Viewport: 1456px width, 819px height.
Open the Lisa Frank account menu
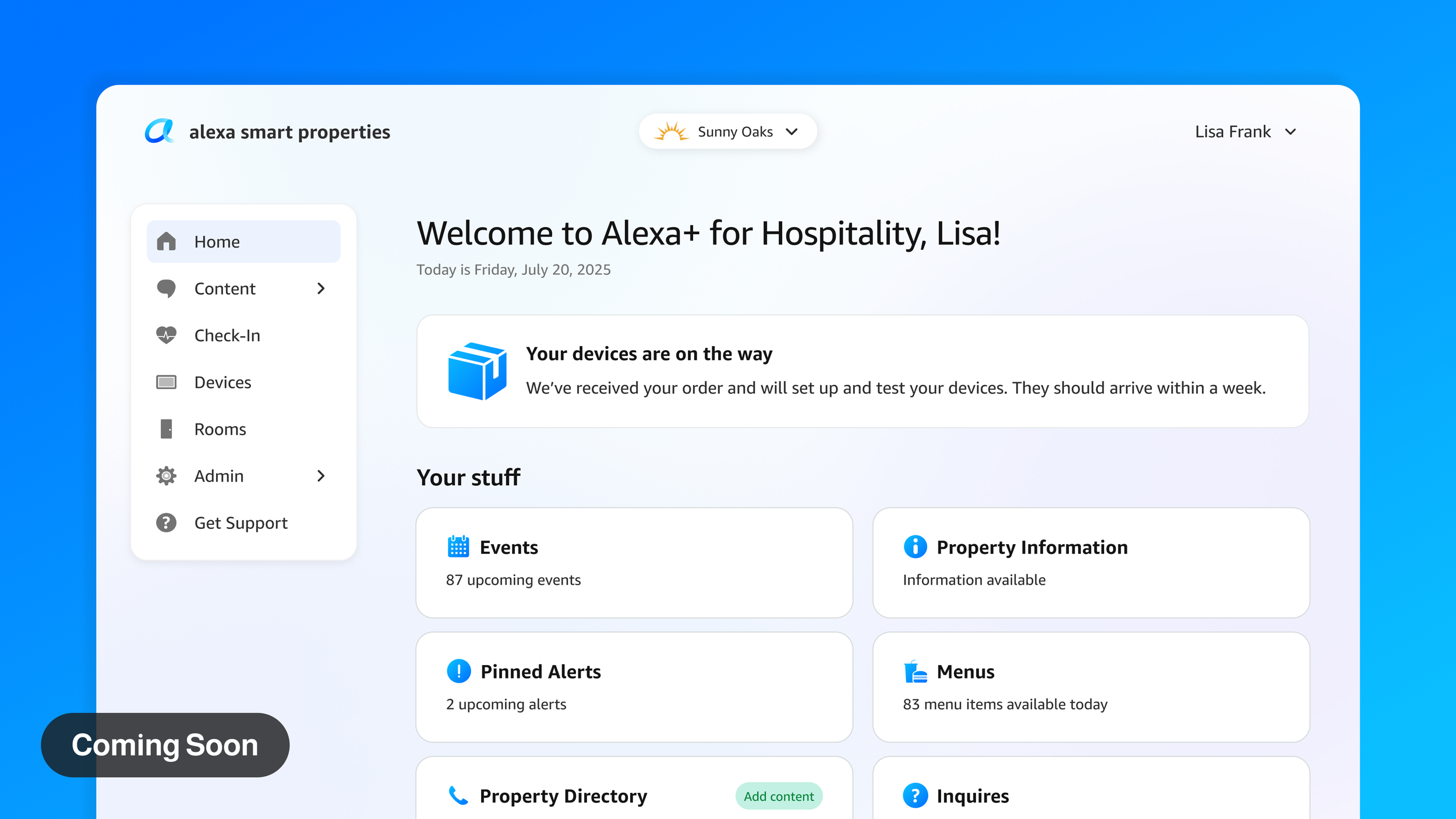tap(1245, 132)
